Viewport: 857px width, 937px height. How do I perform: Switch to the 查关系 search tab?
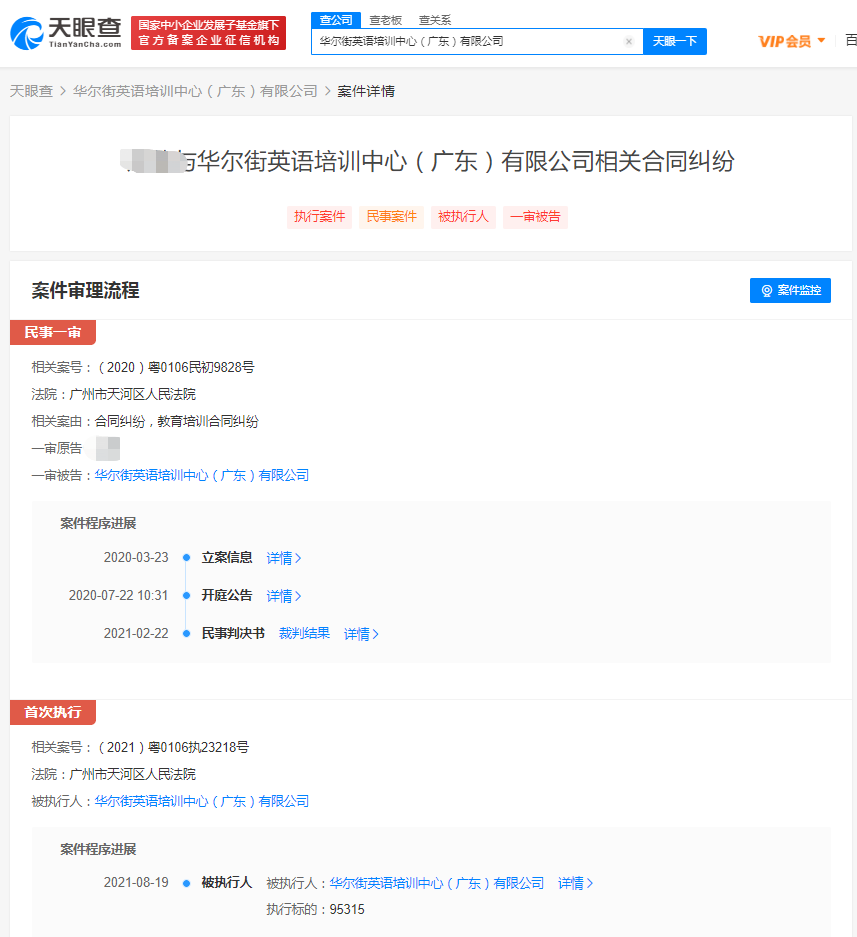click(435, 20)
